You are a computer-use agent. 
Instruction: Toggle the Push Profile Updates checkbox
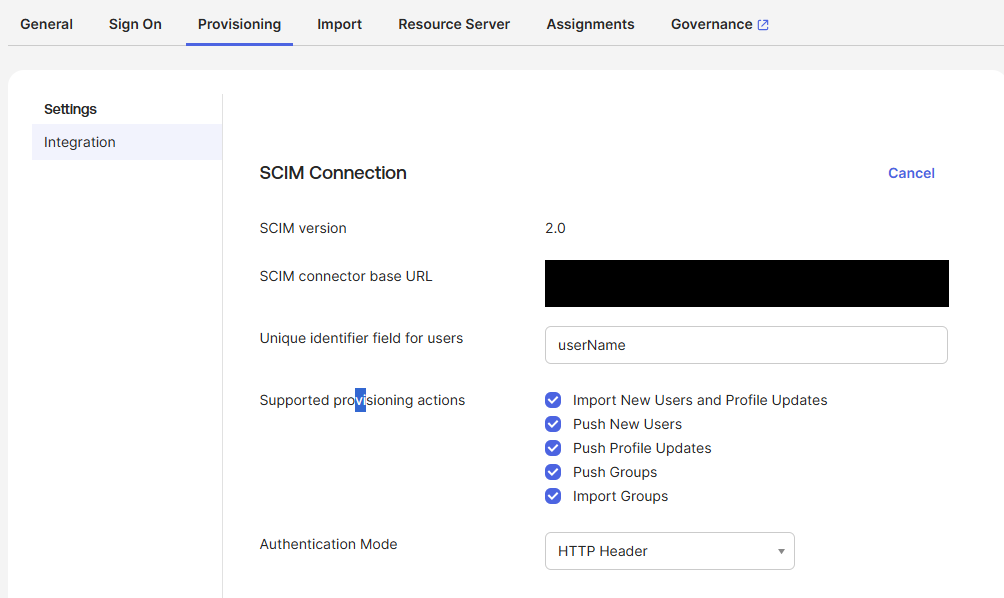[553, 448]
